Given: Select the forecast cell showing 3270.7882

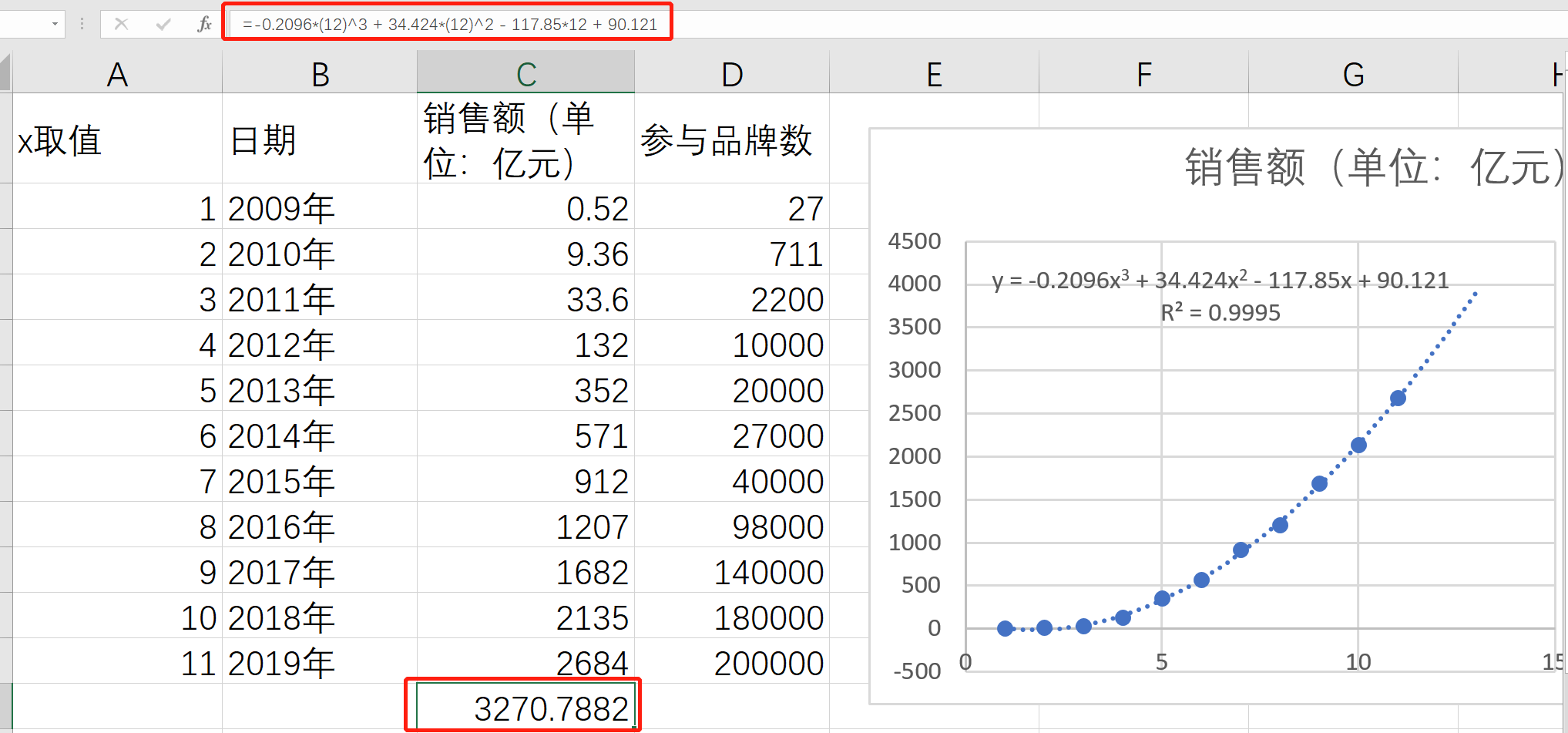Looking at the screenshot, I should coord(525,706).
